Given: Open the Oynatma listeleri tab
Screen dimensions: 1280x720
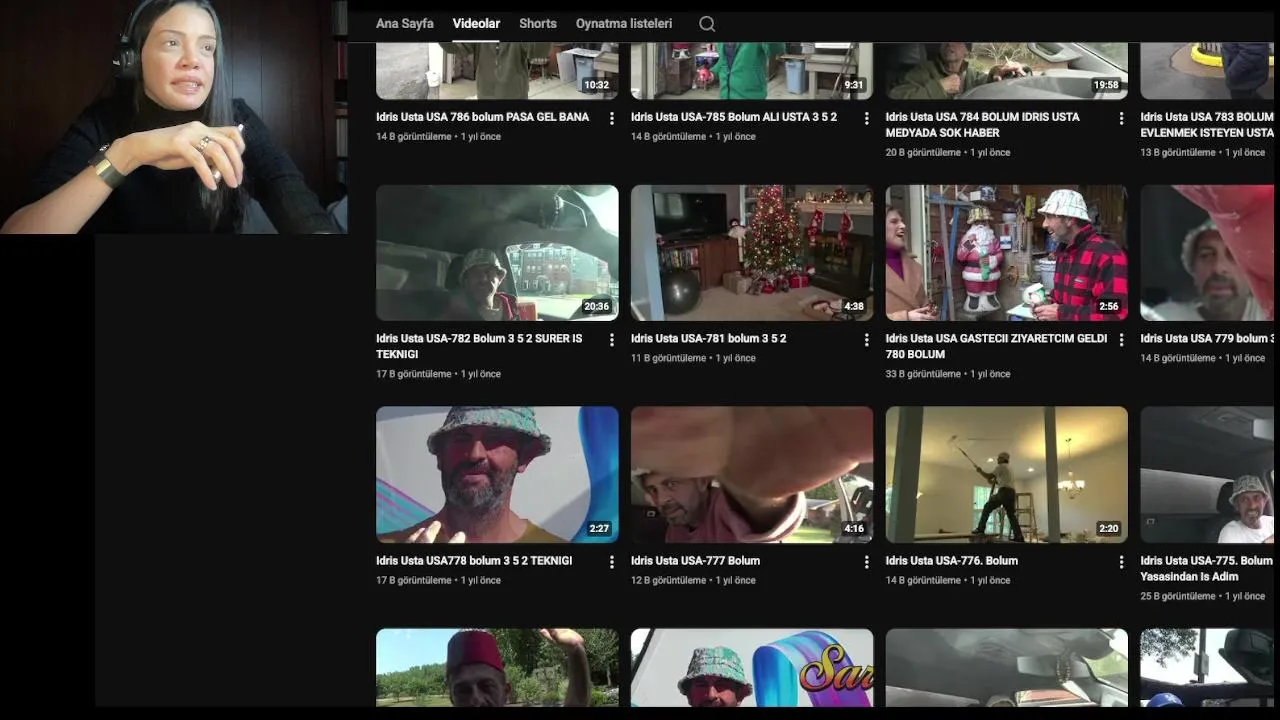Looking at the screenshot, I should point(624,23).
